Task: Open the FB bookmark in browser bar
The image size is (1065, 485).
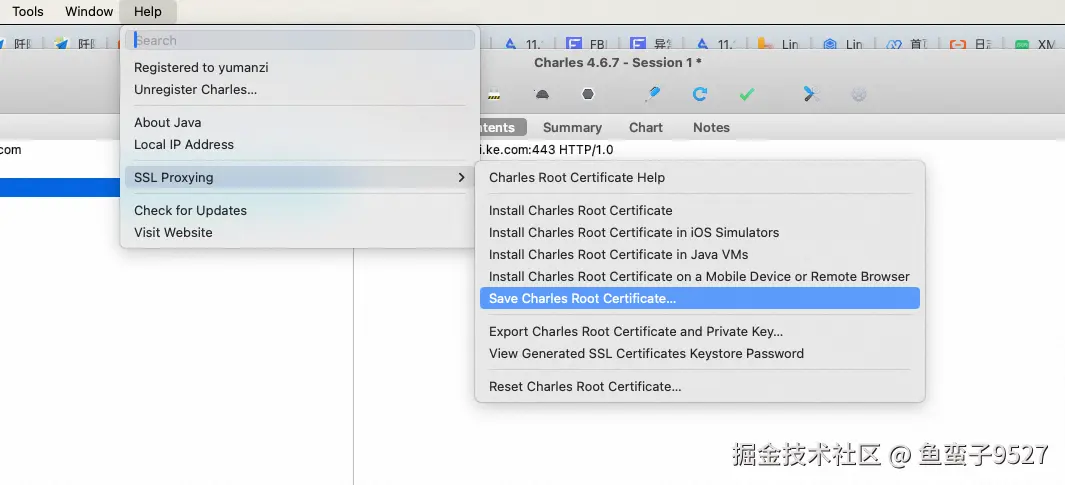Action: click(585, 44)
